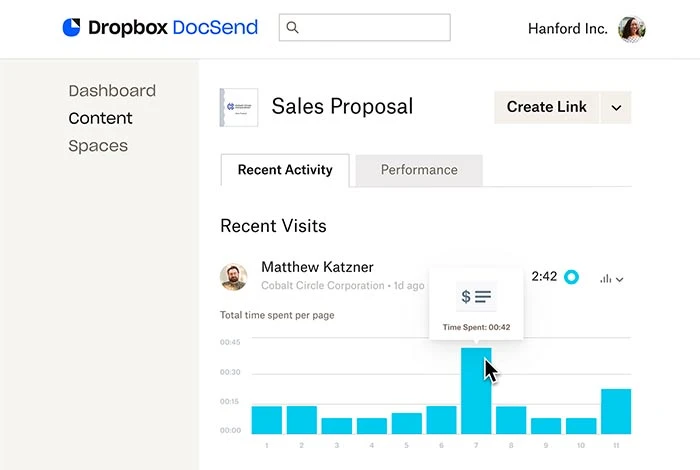This screenshot has height=470, width=700.
Task: Open Dashboard from the sidebar
Action: [112, 91]
